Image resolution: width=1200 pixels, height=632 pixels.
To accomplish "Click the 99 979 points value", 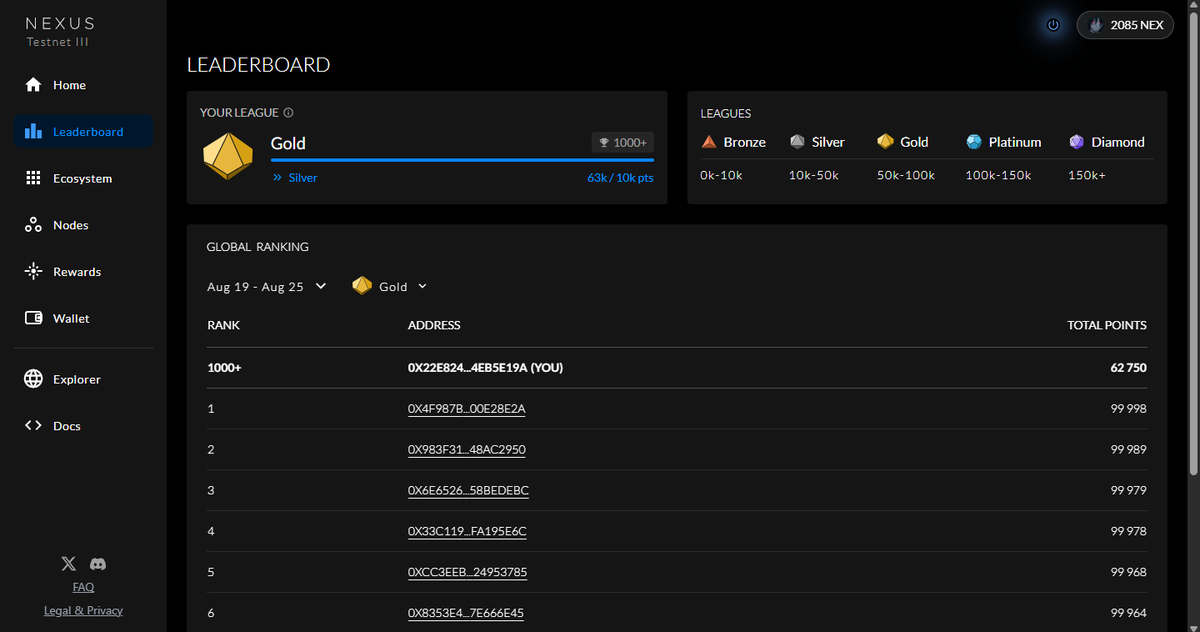I will (1128, 490).
